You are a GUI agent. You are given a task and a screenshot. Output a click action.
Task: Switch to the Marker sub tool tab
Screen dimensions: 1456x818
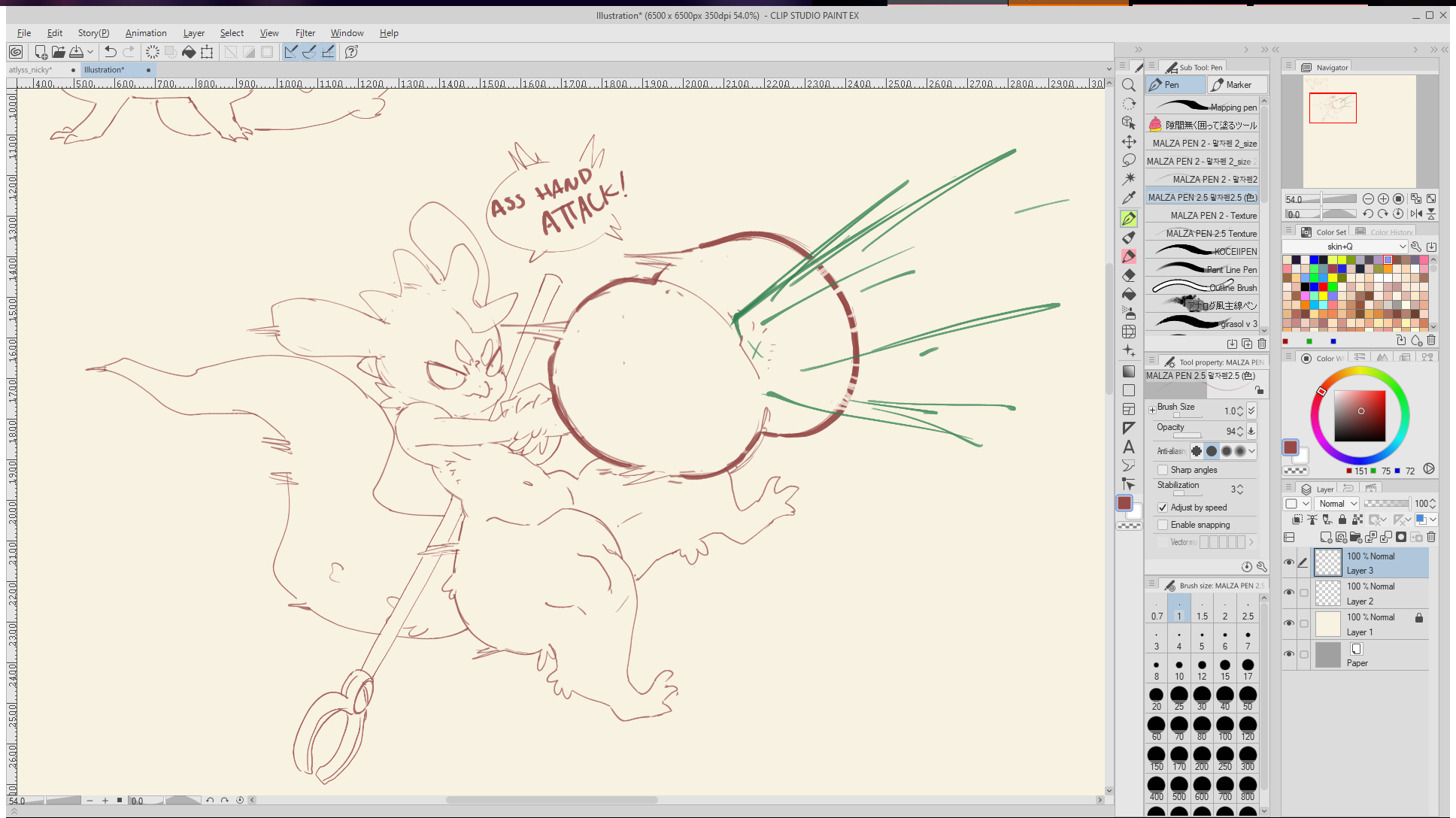1237,85
